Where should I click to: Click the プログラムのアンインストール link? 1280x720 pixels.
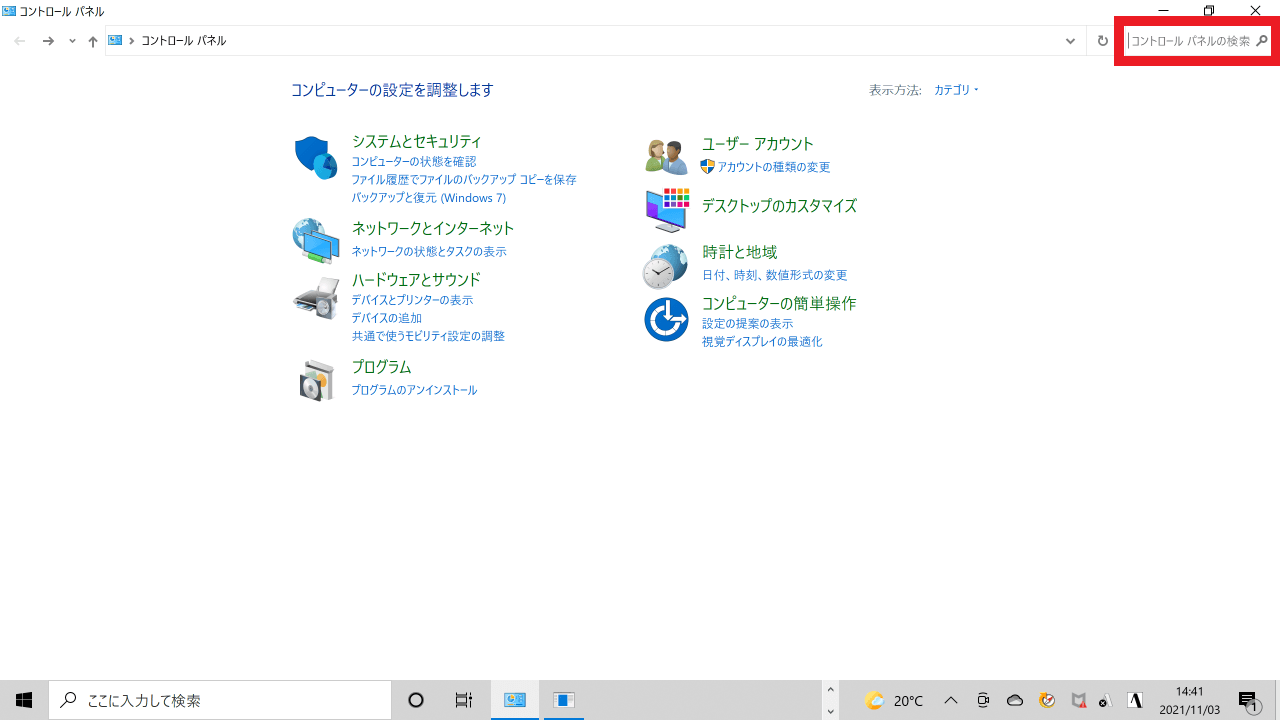[414, 390]
